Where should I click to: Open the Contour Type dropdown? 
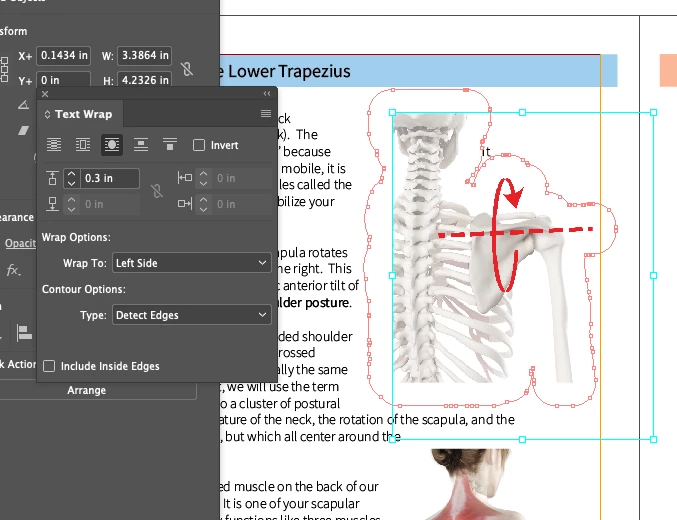192,315
